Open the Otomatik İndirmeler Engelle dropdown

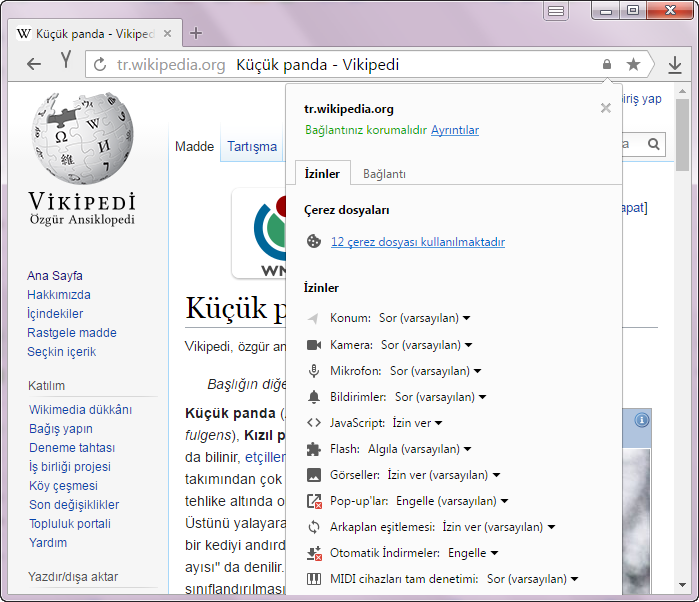point(473,553)
